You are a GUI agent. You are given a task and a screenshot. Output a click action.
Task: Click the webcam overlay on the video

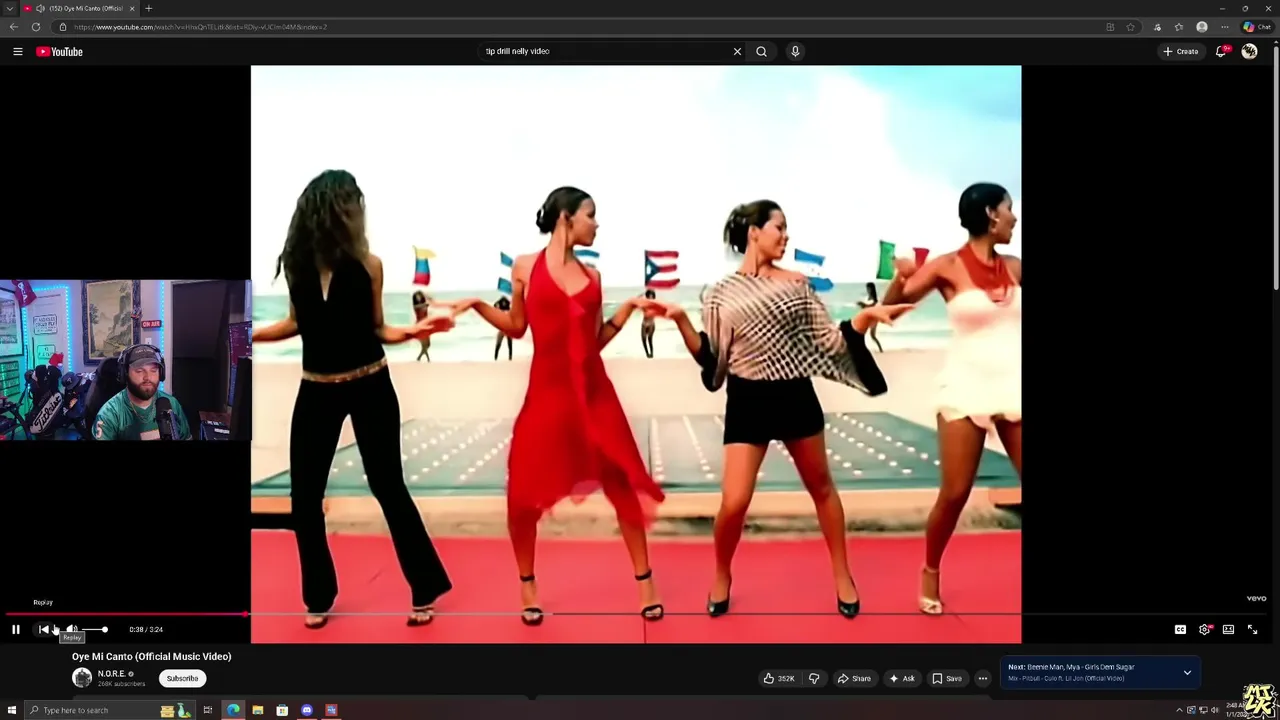(x=125, y=360)
